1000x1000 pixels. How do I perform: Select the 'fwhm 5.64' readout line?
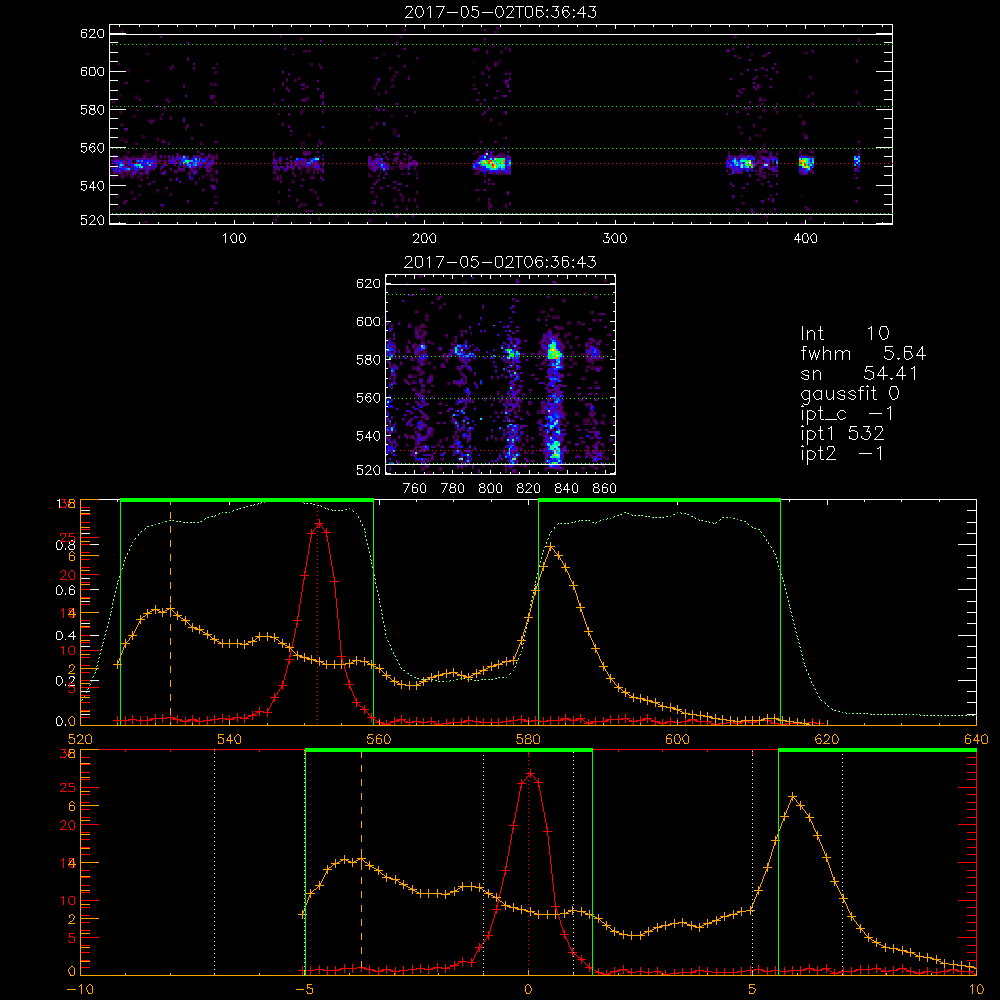pyautogui.click(x=863, y=353)
